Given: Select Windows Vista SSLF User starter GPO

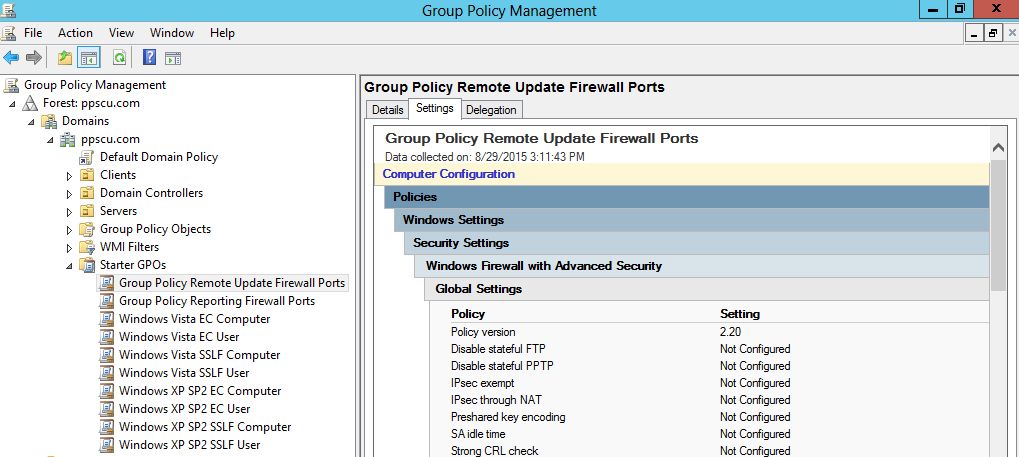Looking at the screenshot, I should [x=184, y=373].
